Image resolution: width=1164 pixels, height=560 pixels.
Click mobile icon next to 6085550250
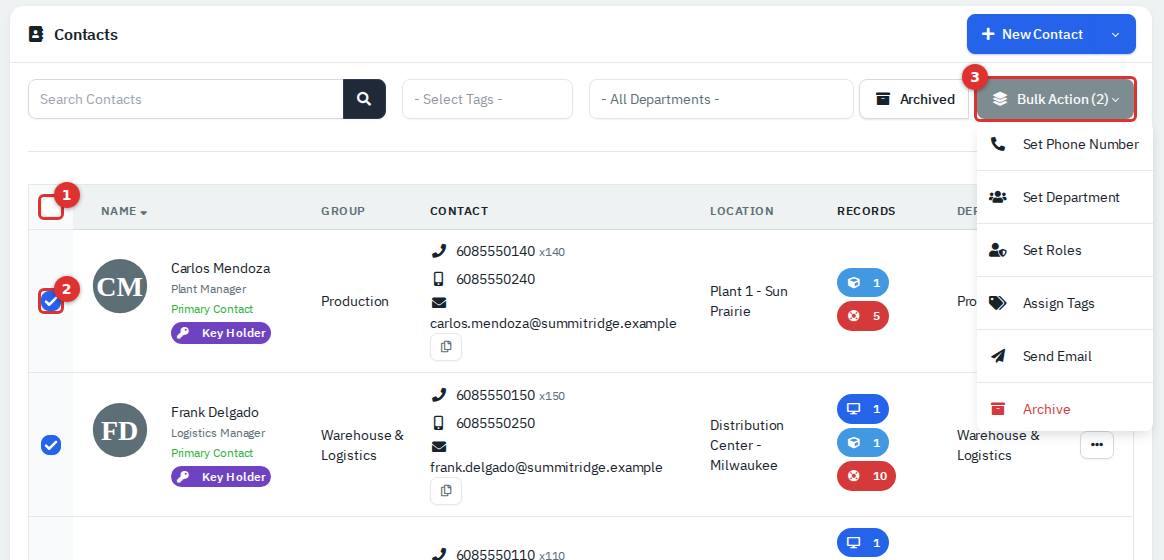coord(439,423)
